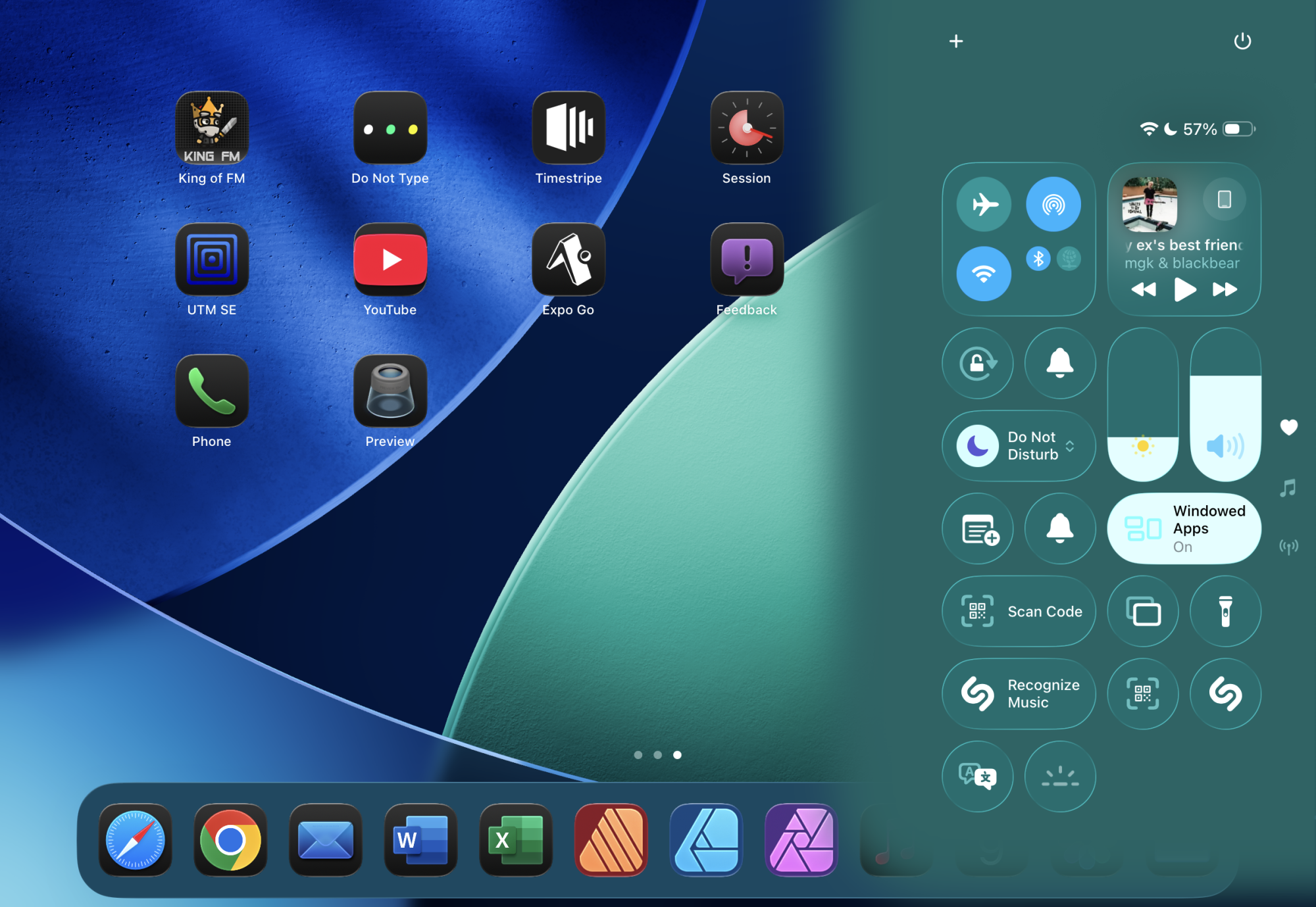Tap Scan Code button
Image resolution: width=1316 pixels, height=907 pixels.
(1019, 611)
